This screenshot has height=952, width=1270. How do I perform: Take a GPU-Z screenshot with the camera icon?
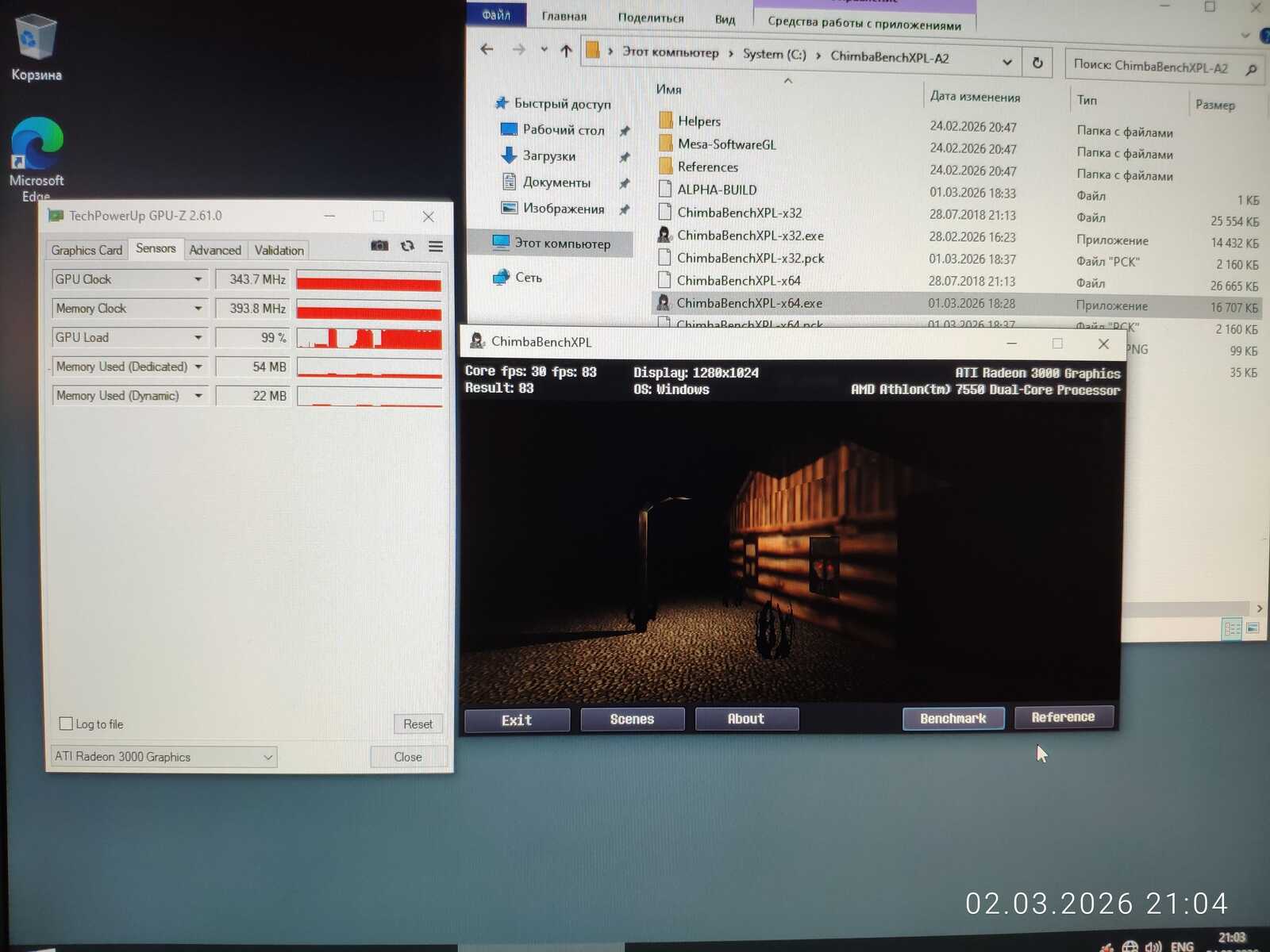[379, 246]
